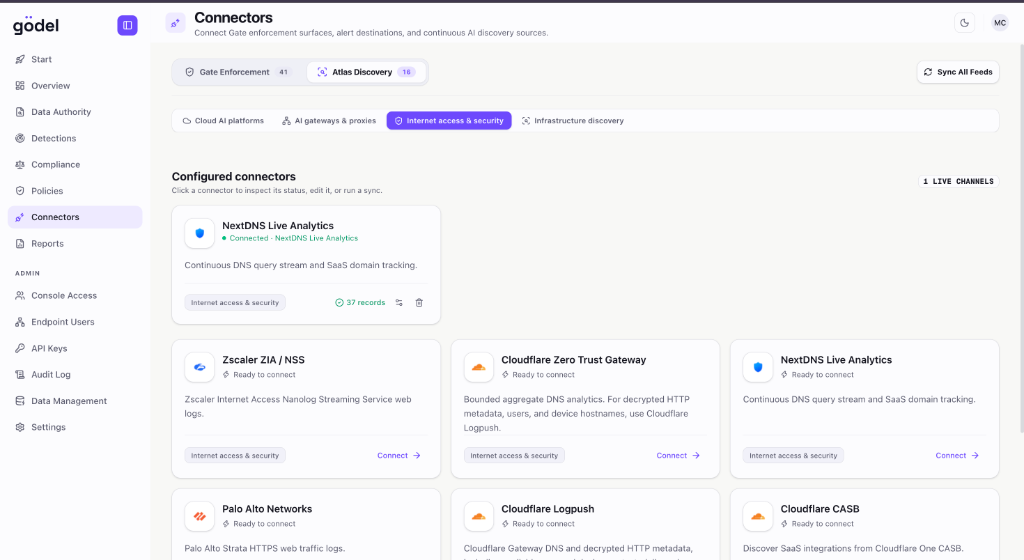Click the Overview dashboard icon
The width and height of the screenshot is (1024, 560).
[20, 86]
